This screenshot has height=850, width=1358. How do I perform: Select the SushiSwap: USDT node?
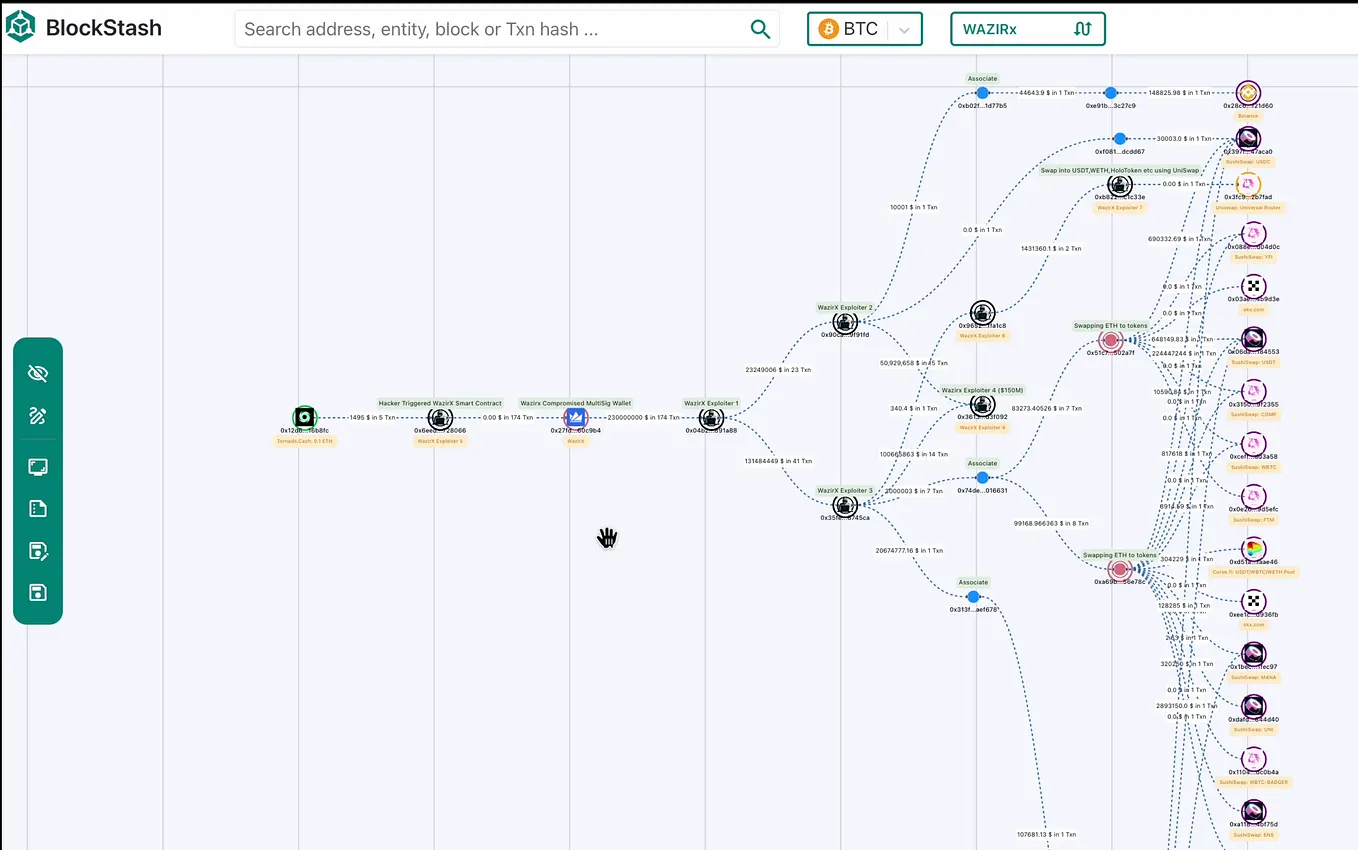point(1253,339)
